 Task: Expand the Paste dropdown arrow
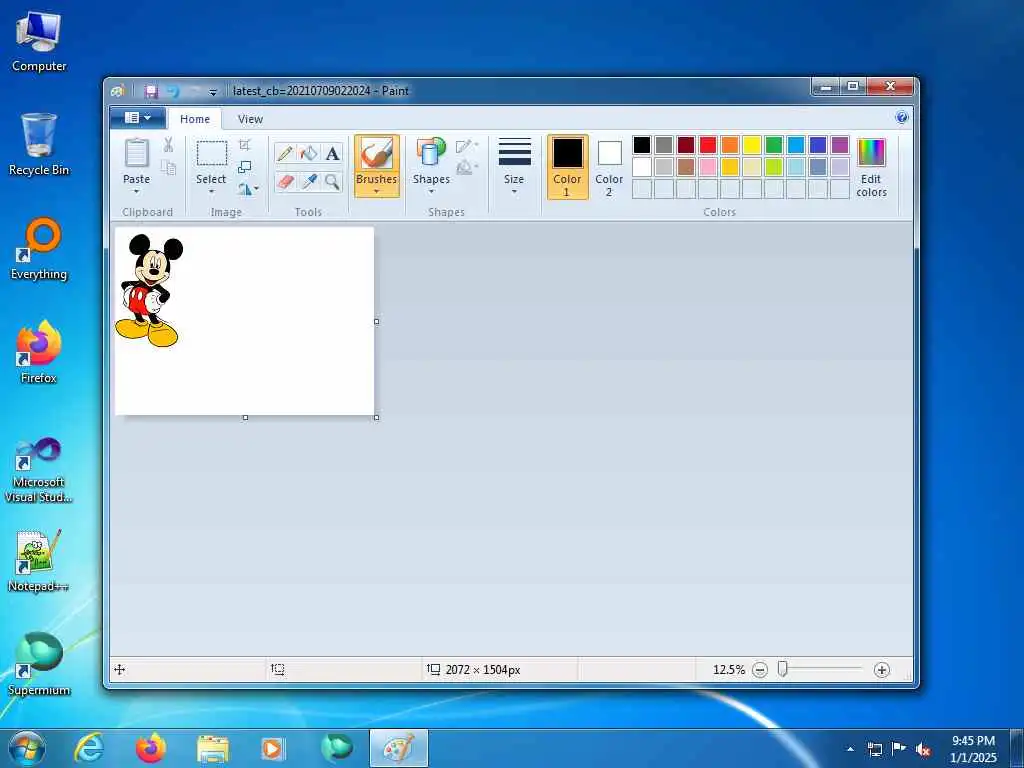(x=136, y=191)
